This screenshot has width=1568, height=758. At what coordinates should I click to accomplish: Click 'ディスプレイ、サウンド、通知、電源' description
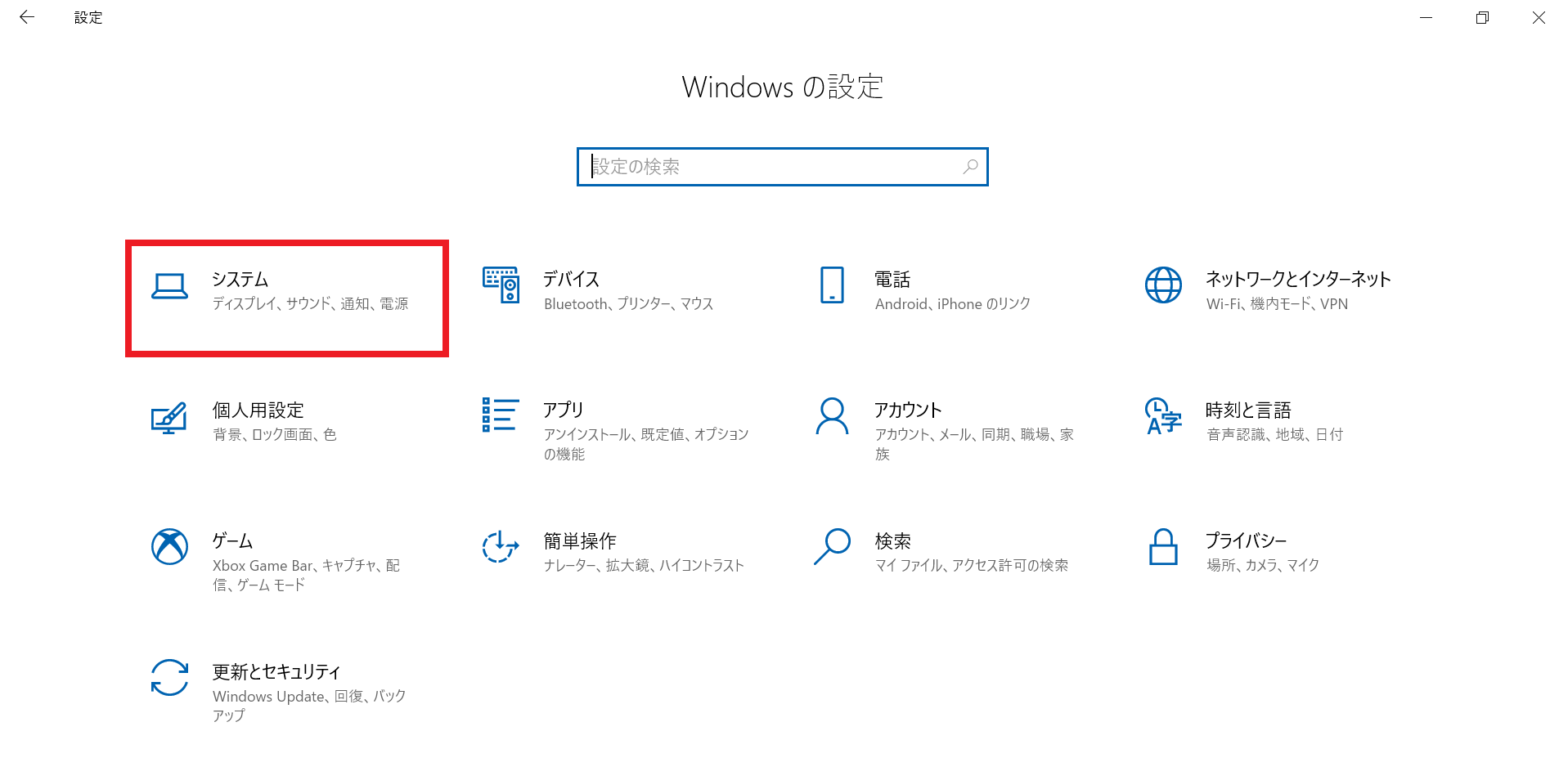tap(310, 304)
